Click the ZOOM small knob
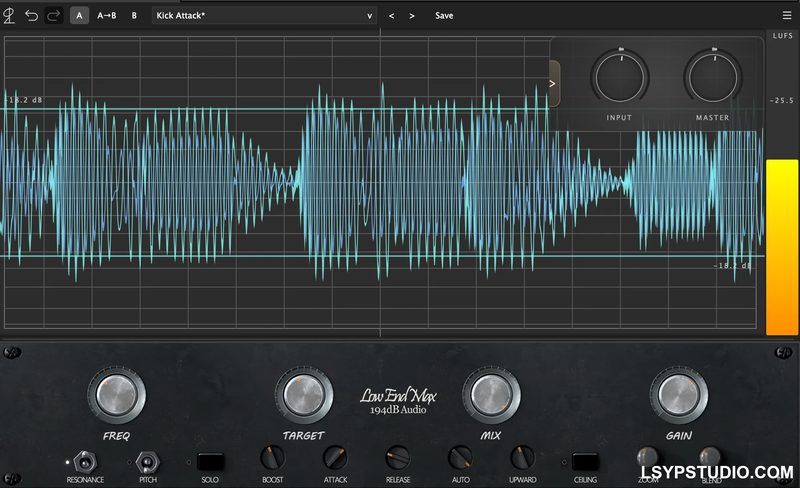The image size is (800, 488). click(x=647, y=456)
